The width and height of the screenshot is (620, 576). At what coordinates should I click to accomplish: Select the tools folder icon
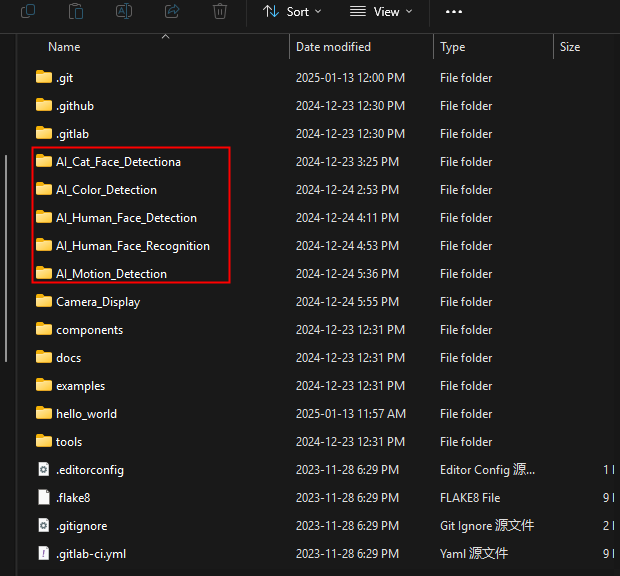click(44, 441)
